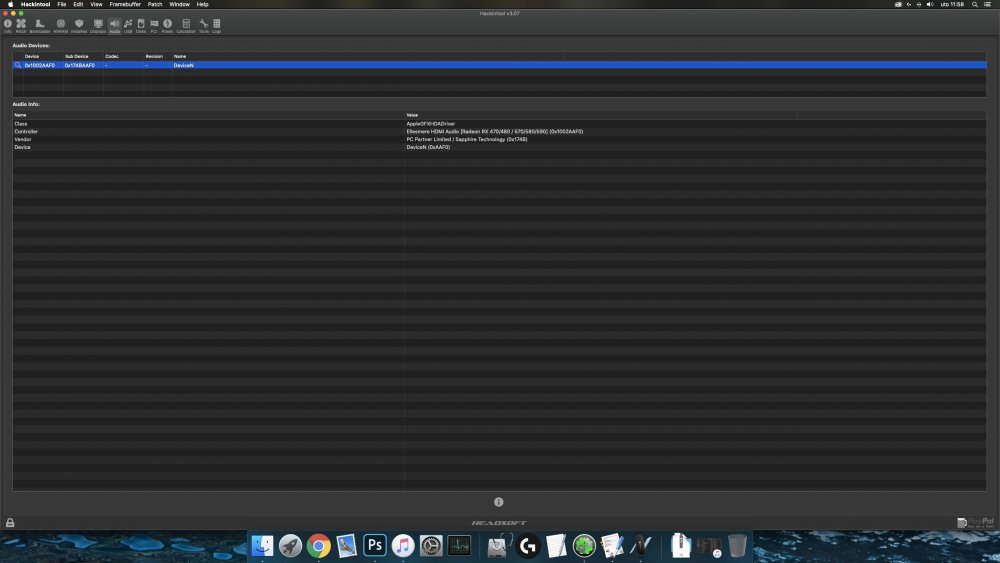
Task: Open the Framebuffer menu
Action: pyautogui.click(x=125, y=4)
